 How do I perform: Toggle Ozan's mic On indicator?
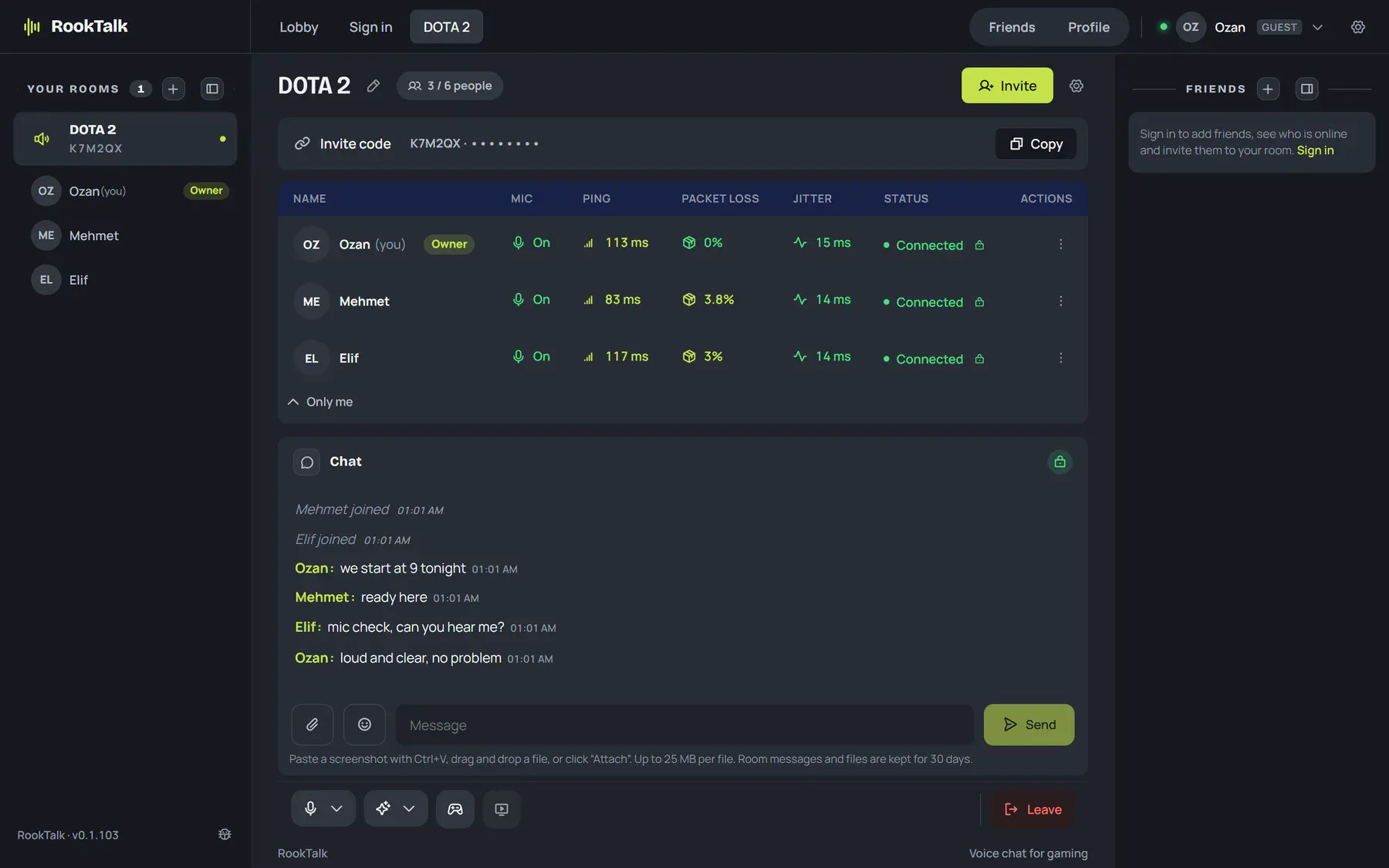point(532,243)
